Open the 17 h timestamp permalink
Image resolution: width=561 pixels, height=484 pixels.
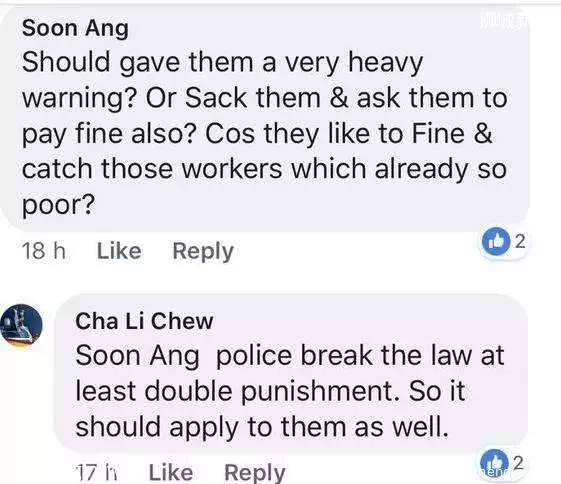[x=96, y=473]
